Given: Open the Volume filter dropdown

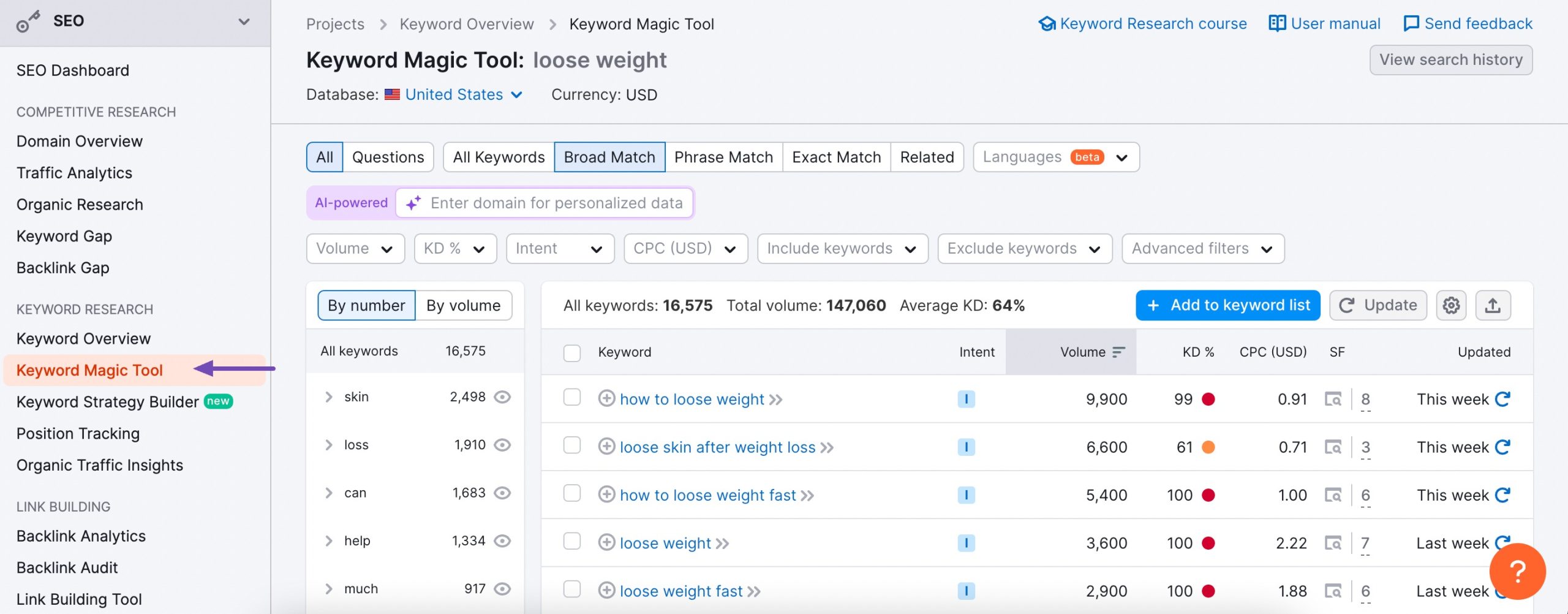Looking at the screenshot, I should click(x=355, y=248).
